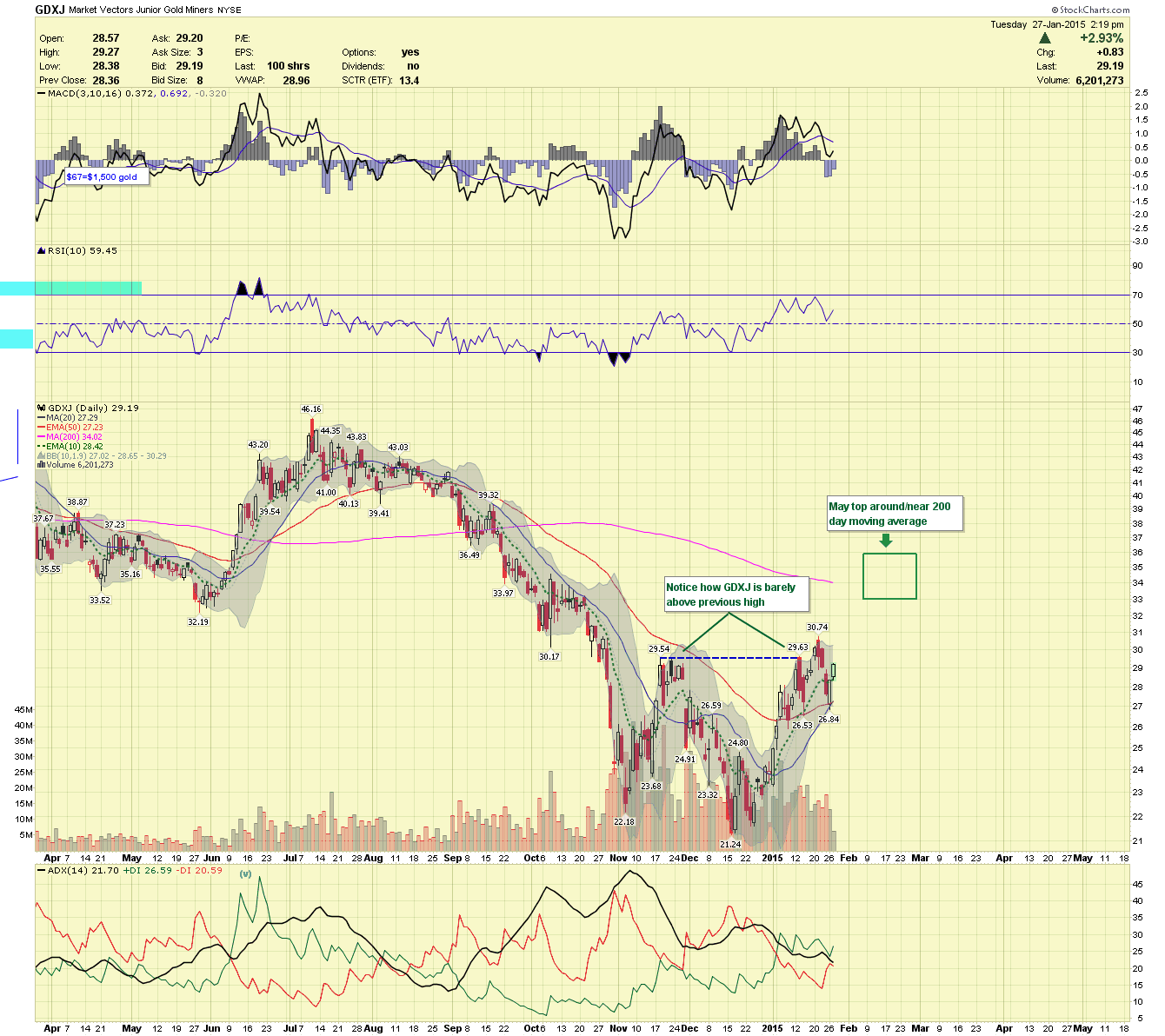Click 'Notice how GDXJ is barely above' note

point(736,594)
